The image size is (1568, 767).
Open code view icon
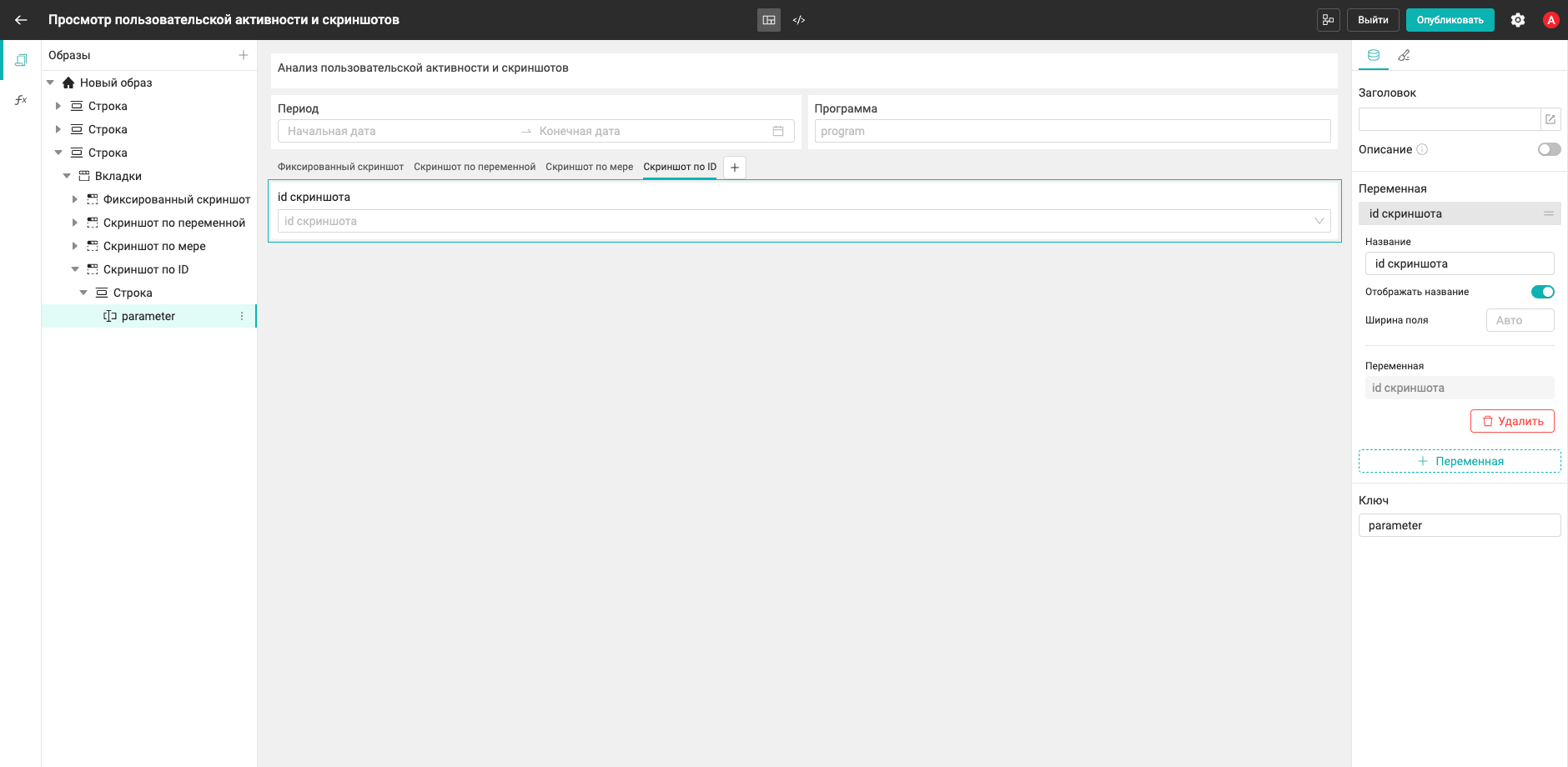(x=799, y=20)
